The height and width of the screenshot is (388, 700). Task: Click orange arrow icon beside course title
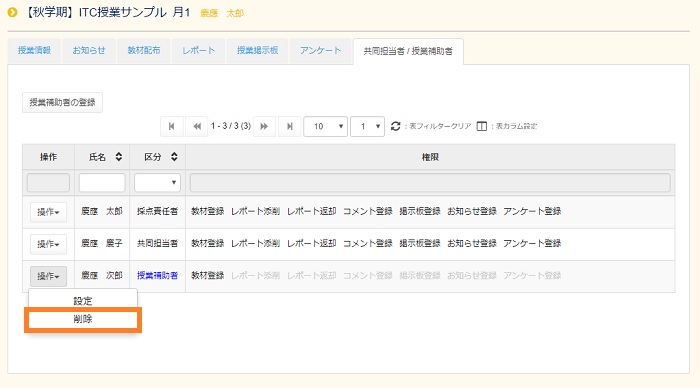[12, 13]
